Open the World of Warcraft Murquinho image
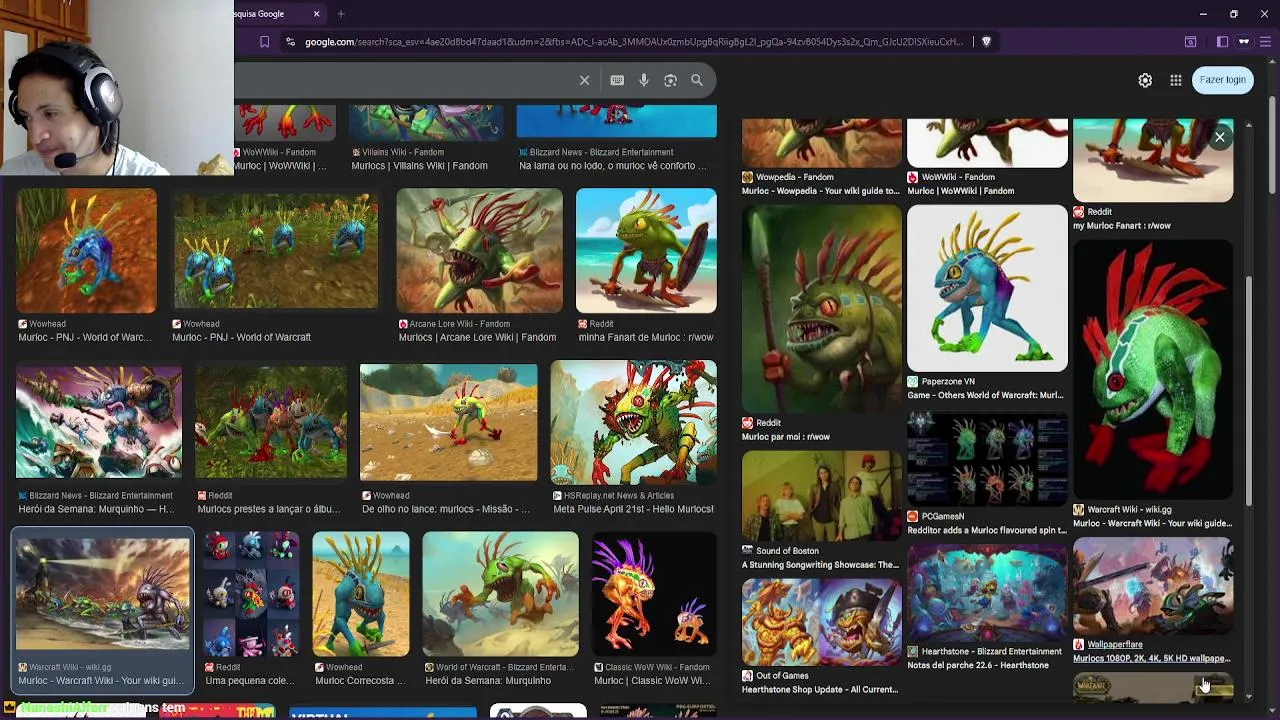 tap(500, 594)
